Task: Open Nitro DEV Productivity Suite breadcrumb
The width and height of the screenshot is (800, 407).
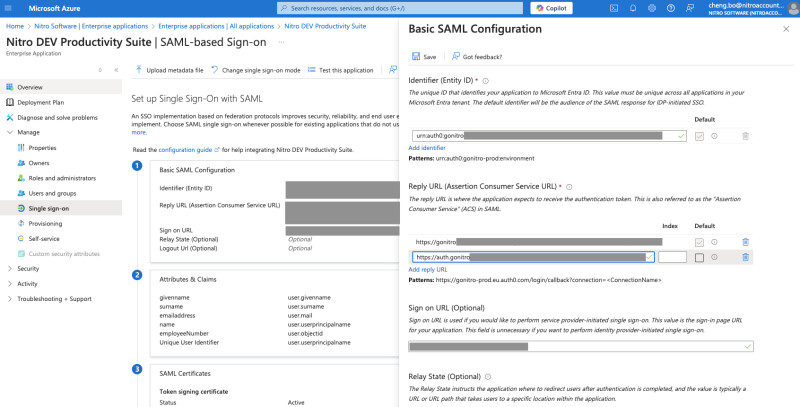Action: [325, 26]
